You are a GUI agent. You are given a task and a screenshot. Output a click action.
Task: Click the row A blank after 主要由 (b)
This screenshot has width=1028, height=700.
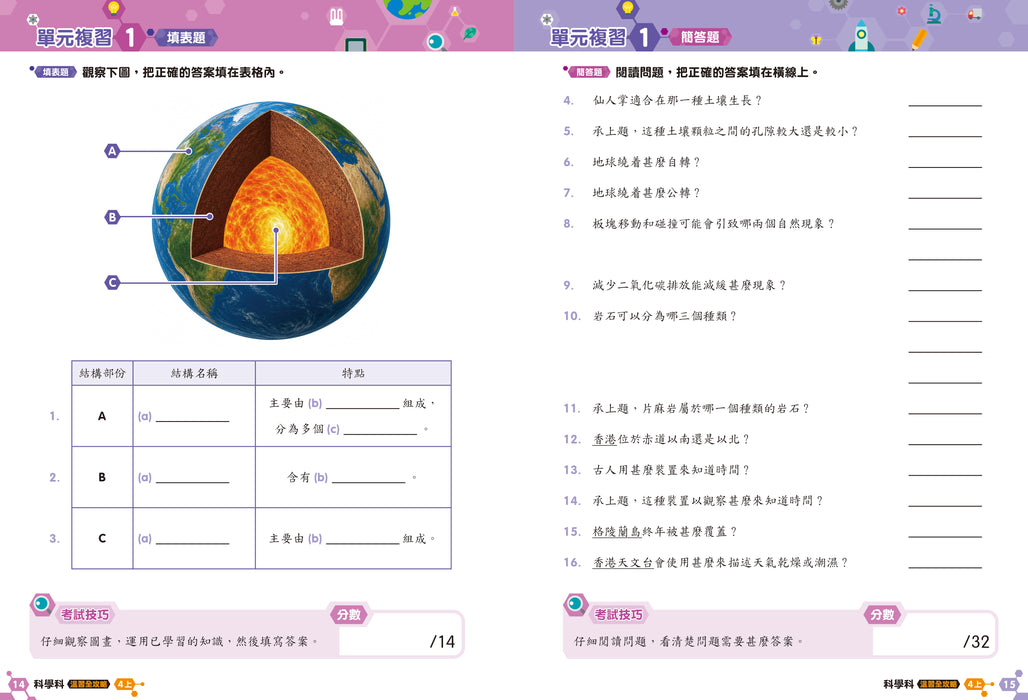click(363, 404)
